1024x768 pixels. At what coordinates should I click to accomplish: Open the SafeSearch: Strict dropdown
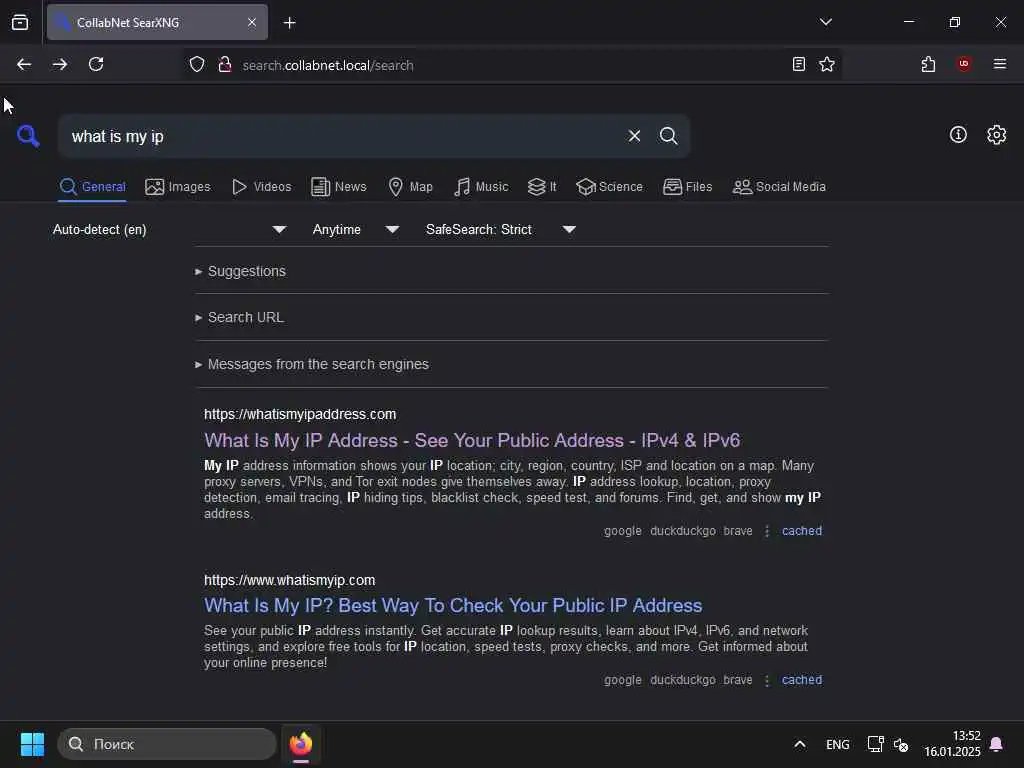[x=501, y=229]
